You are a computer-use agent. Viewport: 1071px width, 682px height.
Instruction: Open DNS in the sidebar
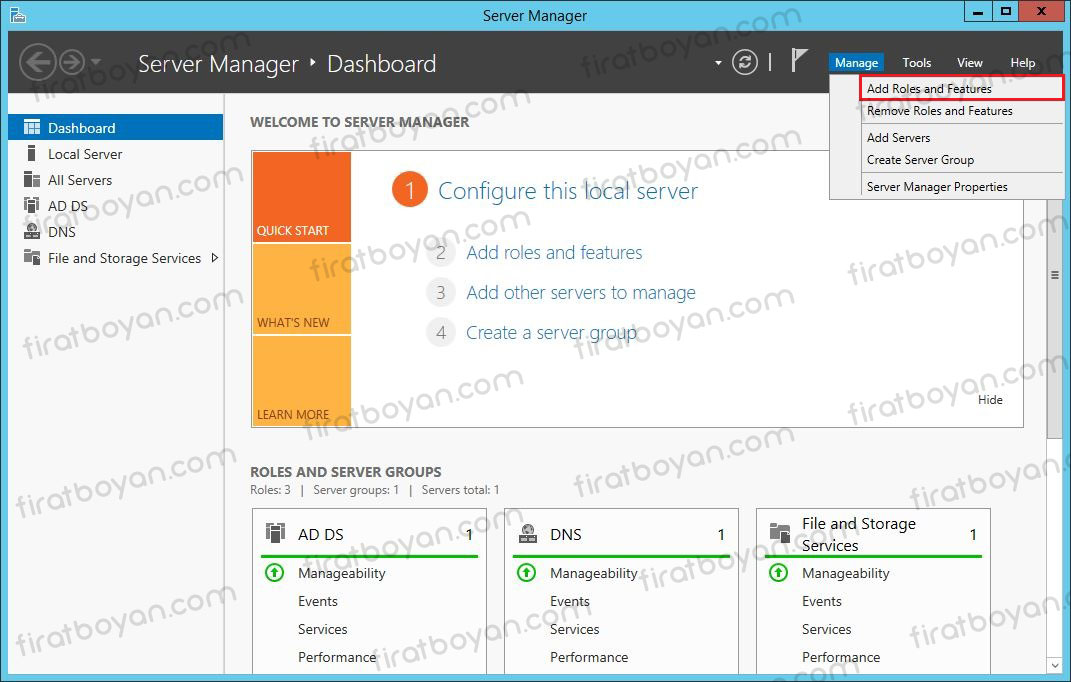click(115, 232)
